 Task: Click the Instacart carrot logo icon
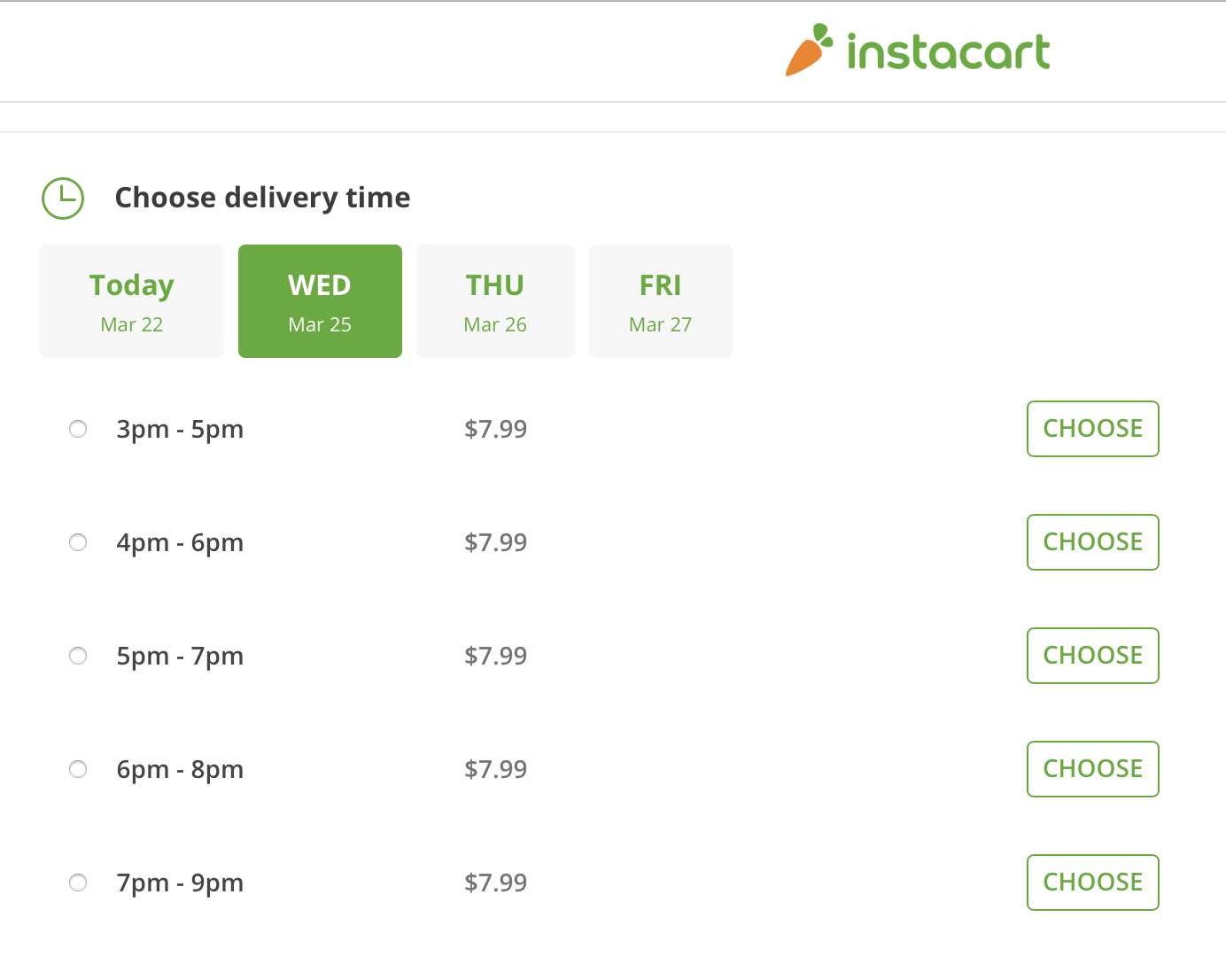pyautogui.click(x=809, y=51)
